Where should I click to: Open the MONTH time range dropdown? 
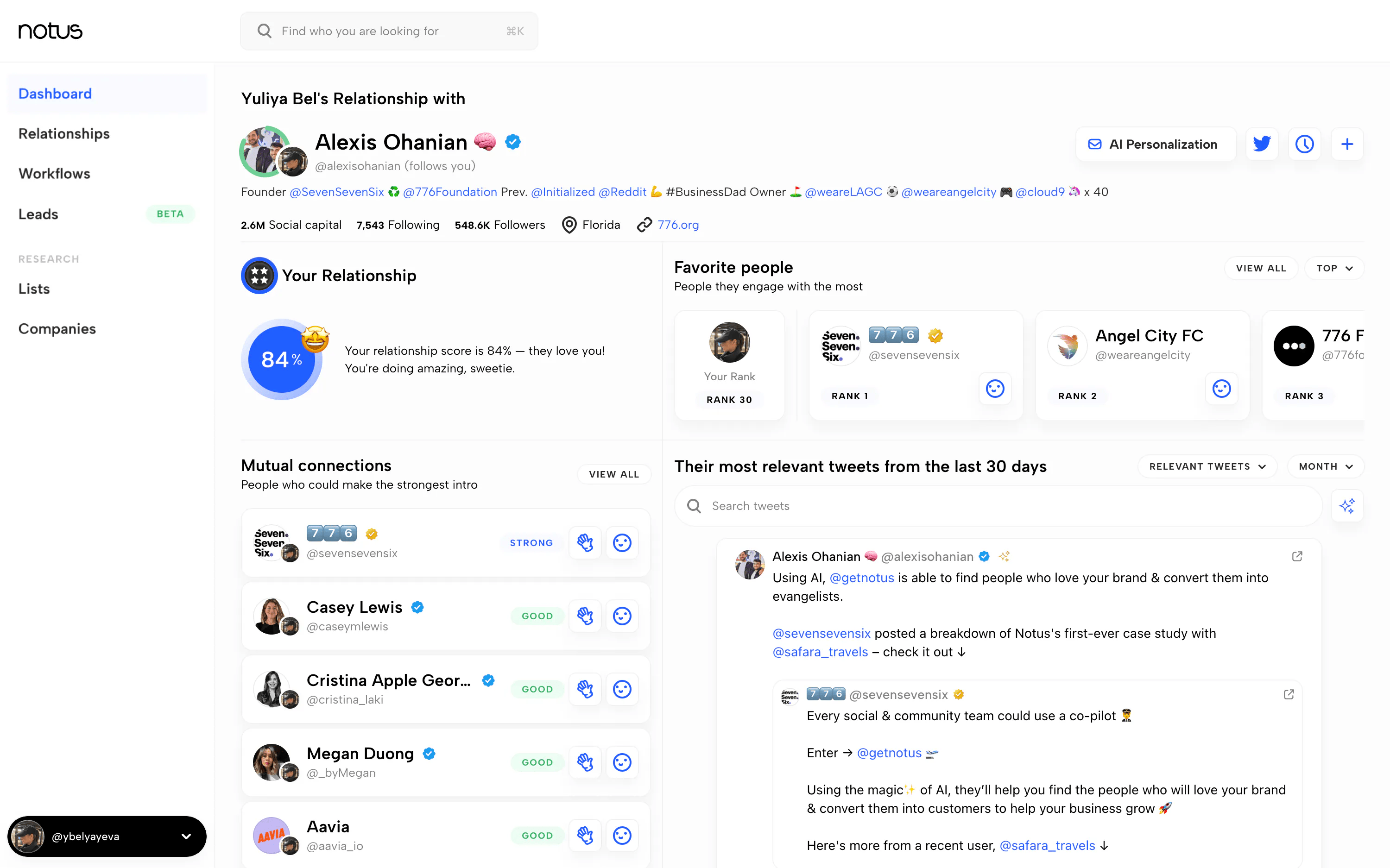click(x=1325, y=466)
